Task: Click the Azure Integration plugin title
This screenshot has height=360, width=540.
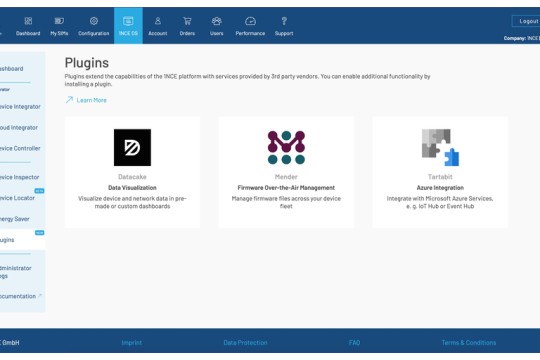Action: pos(440,187)
